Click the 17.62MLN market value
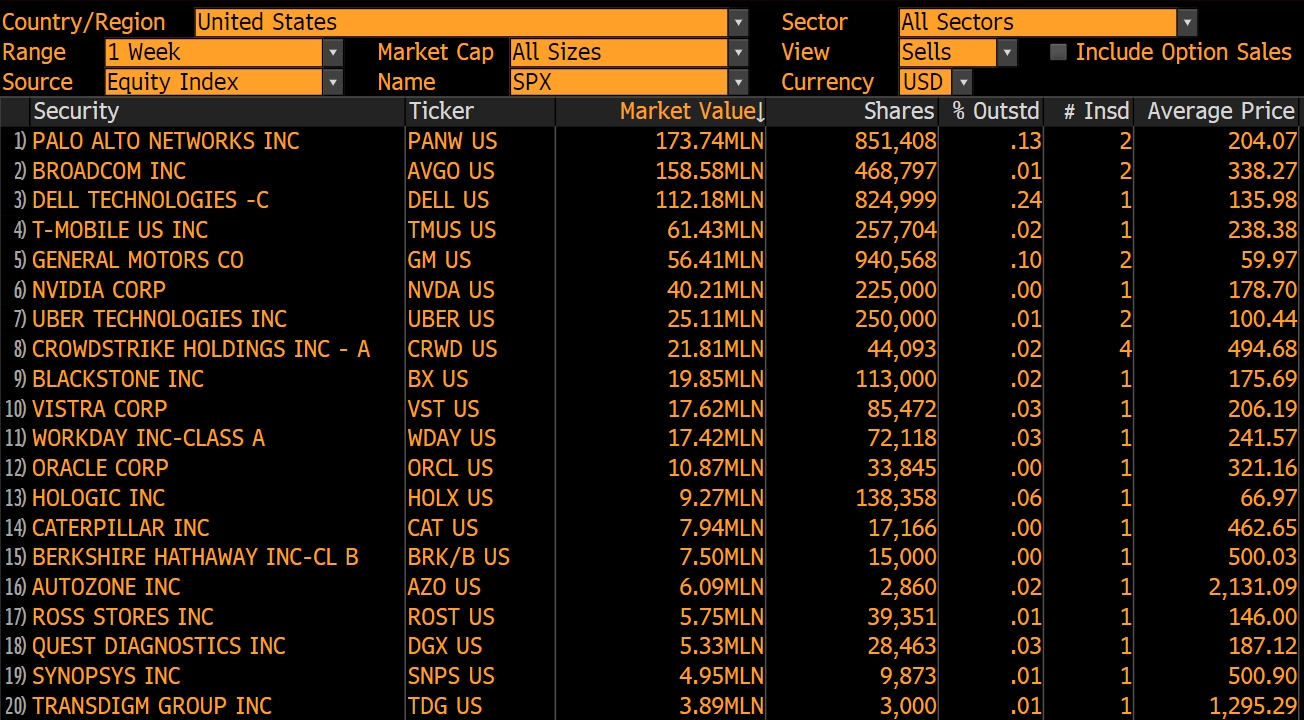This screenshot has height=720, width=1304. pyautogui.click(x=715, y=409)
